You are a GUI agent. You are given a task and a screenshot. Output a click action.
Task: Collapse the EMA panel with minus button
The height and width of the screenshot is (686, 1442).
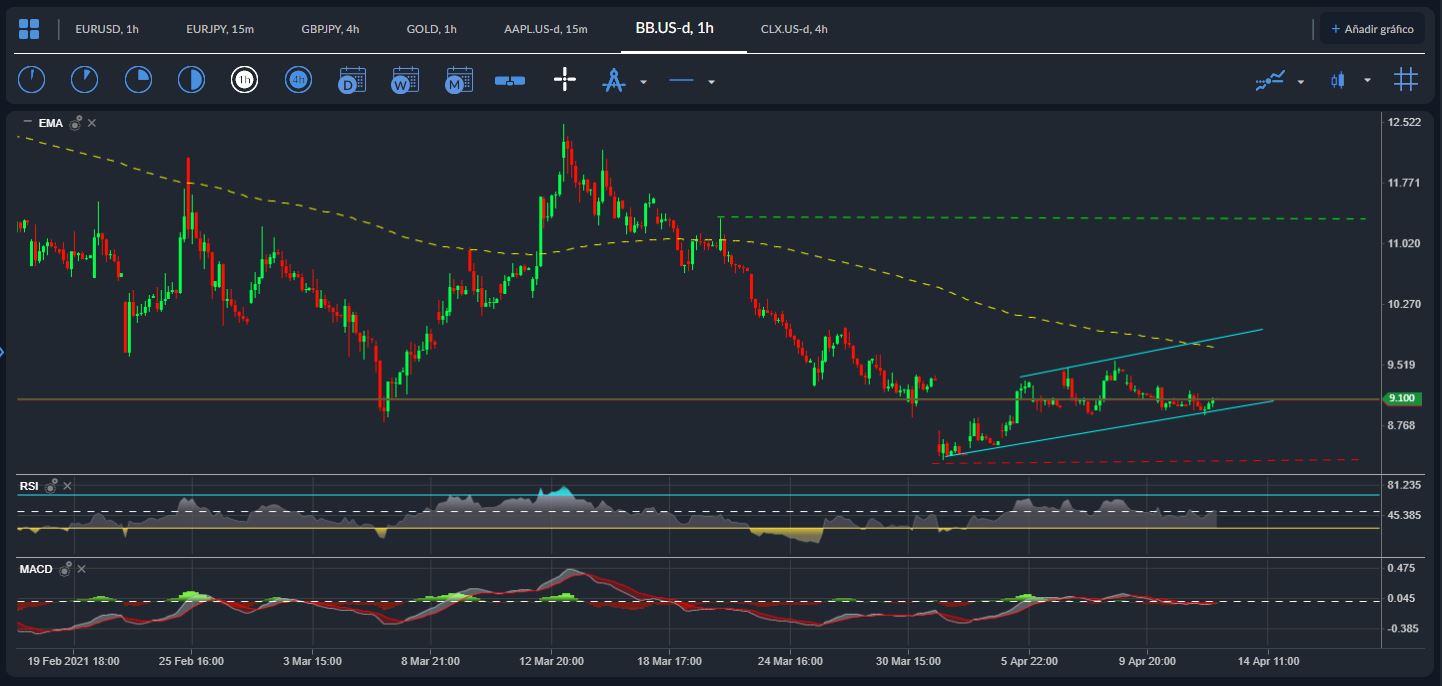point(27,122)
